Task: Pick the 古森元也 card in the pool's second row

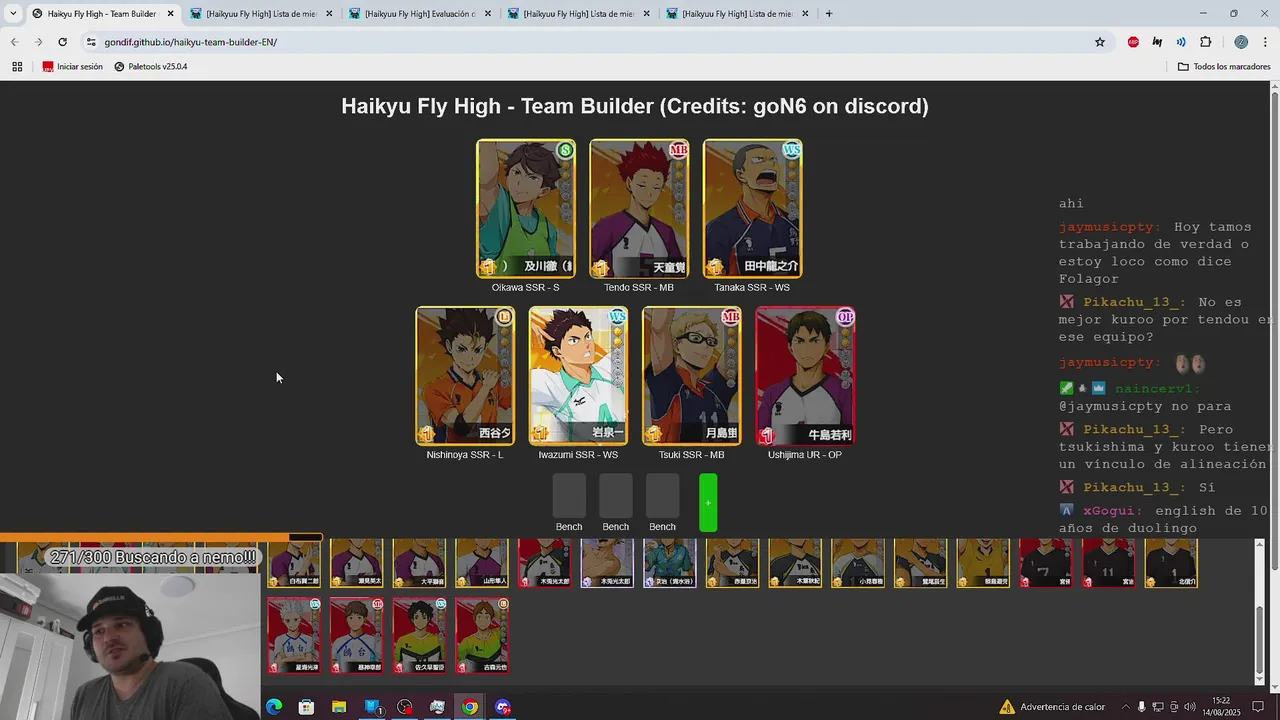Action: click(x=482, y=636)
